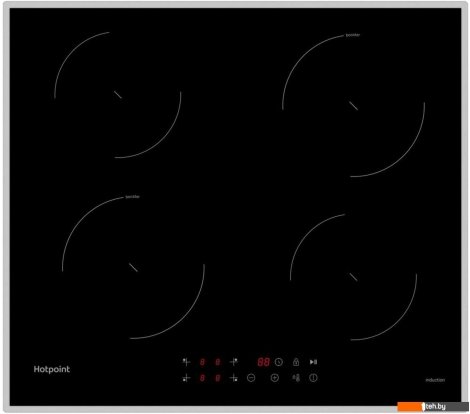Click the red two-digit timer display
470x414 pixels.
(263, 362)
